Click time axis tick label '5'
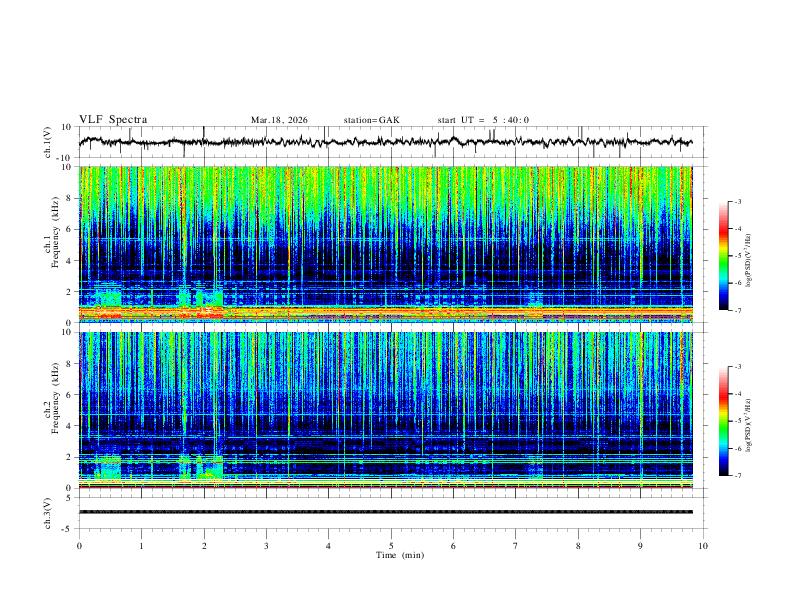The width and height of the screenshot is (792, 612). [391, 546]
